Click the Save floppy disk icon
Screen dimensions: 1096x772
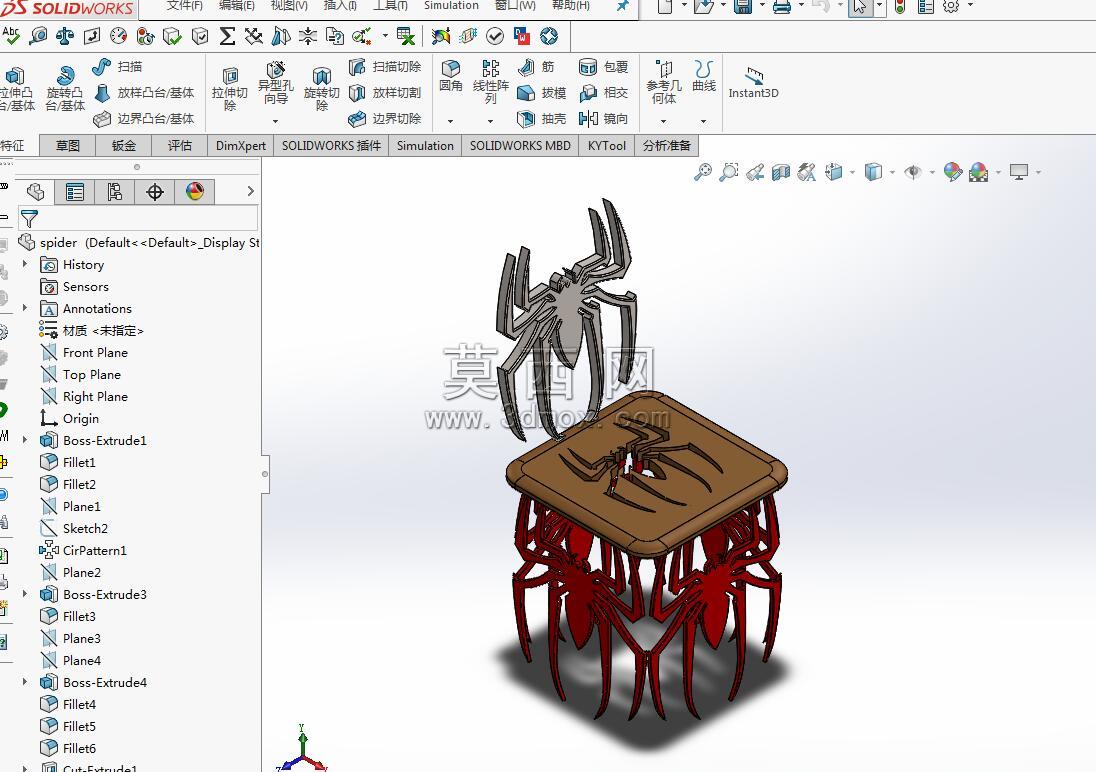pos(743,7)
